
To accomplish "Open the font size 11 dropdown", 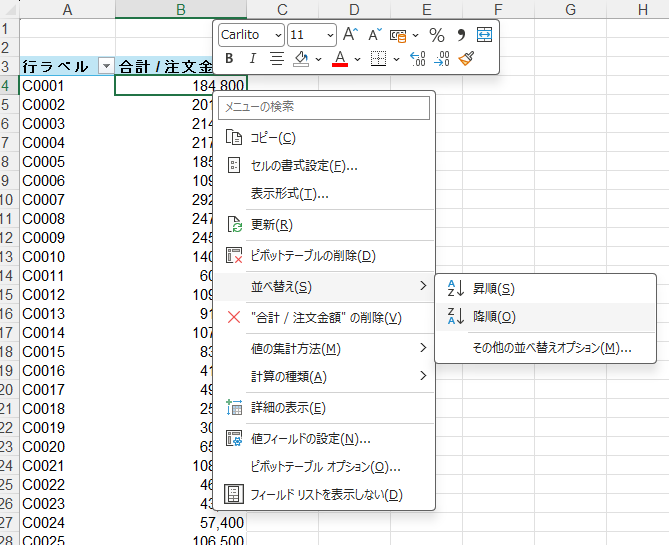I will coord(330,35).
